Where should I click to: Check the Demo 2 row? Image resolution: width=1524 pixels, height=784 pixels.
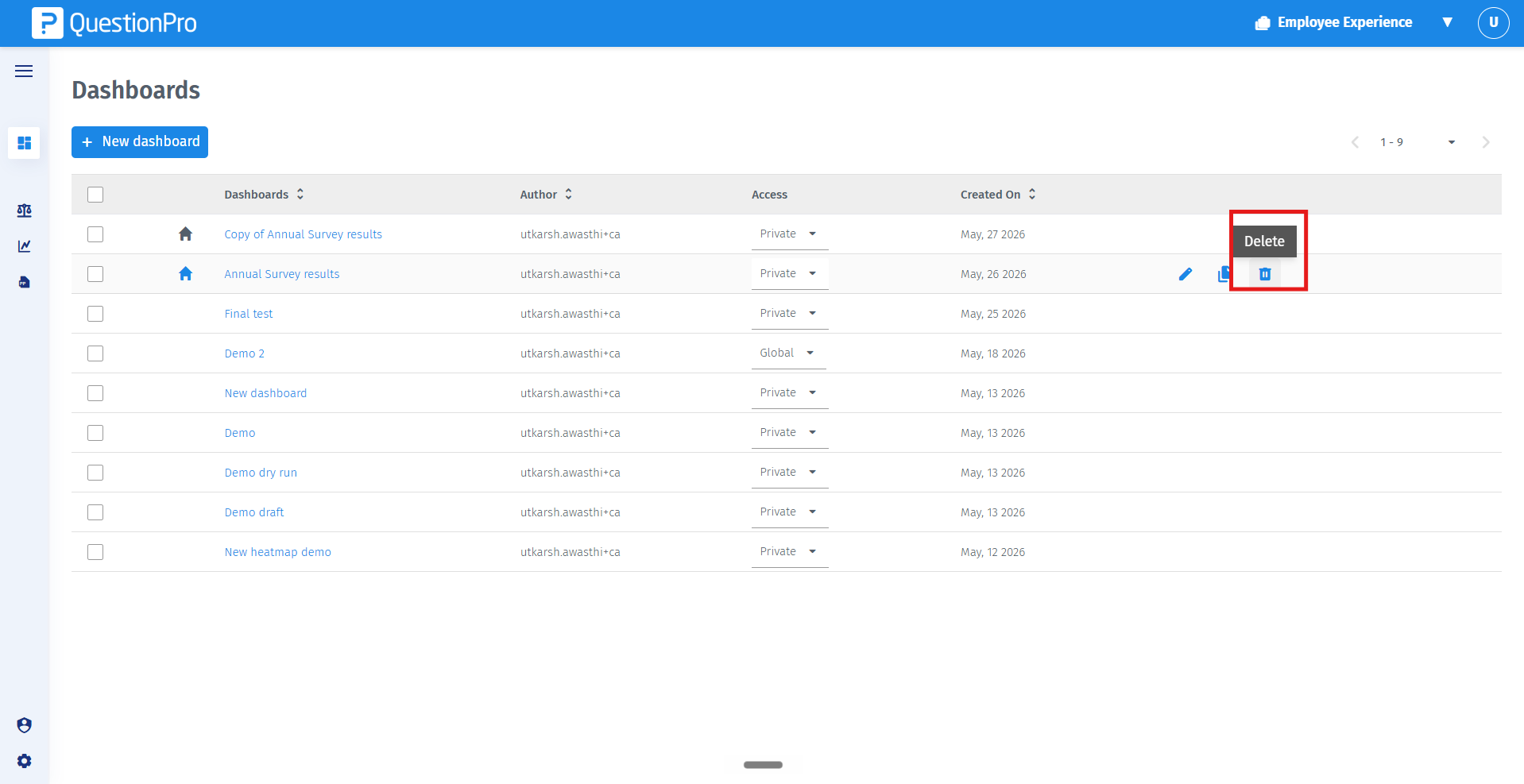[95, 353]
